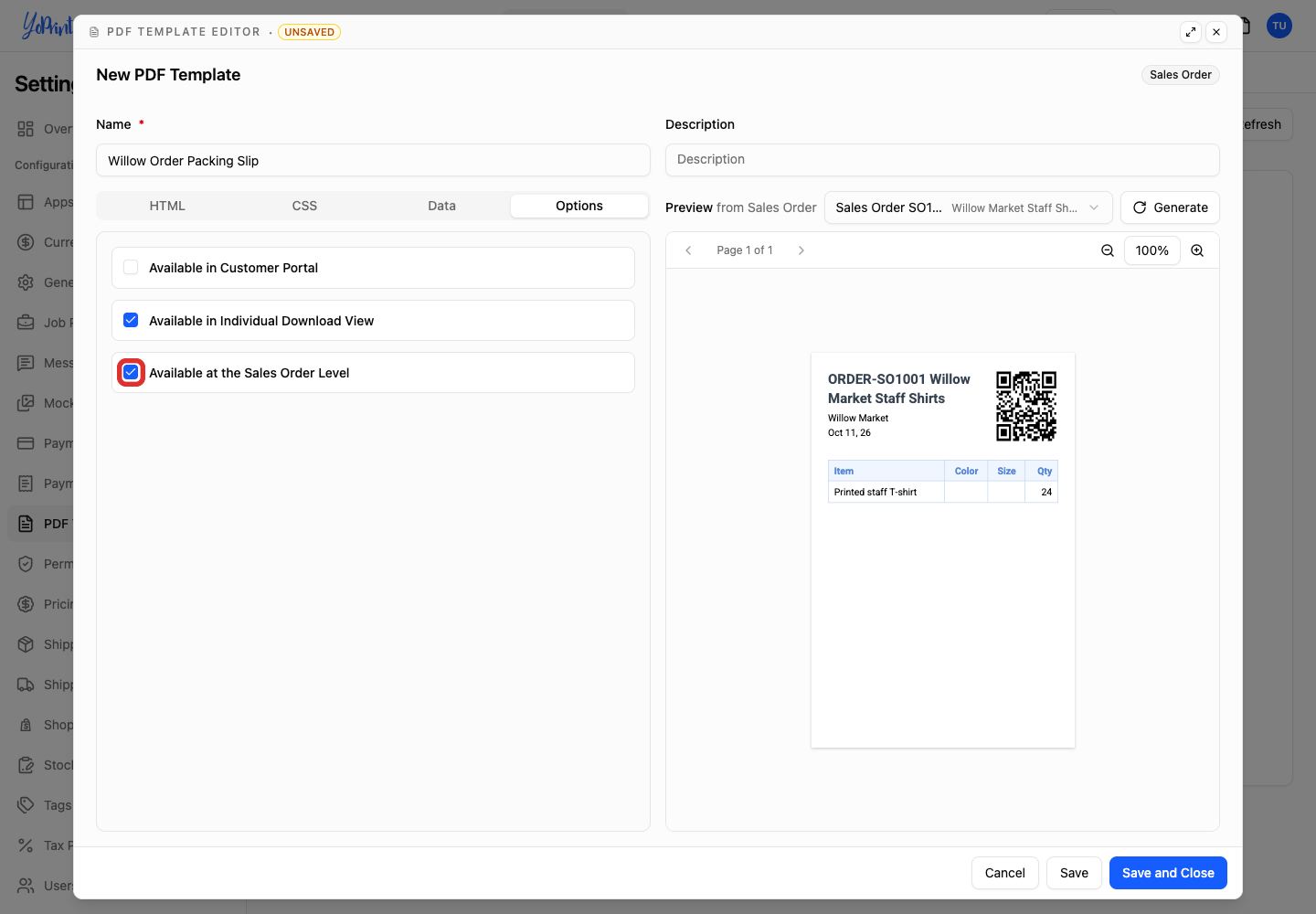The image size is (1316, 914).
Task: Open Mockup icon in sidebar
Action: 26,403
